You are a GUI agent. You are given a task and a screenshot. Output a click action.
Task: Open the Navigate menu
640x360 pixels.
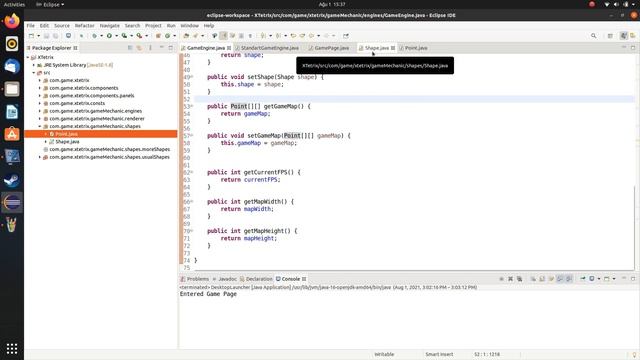[110, 25]
